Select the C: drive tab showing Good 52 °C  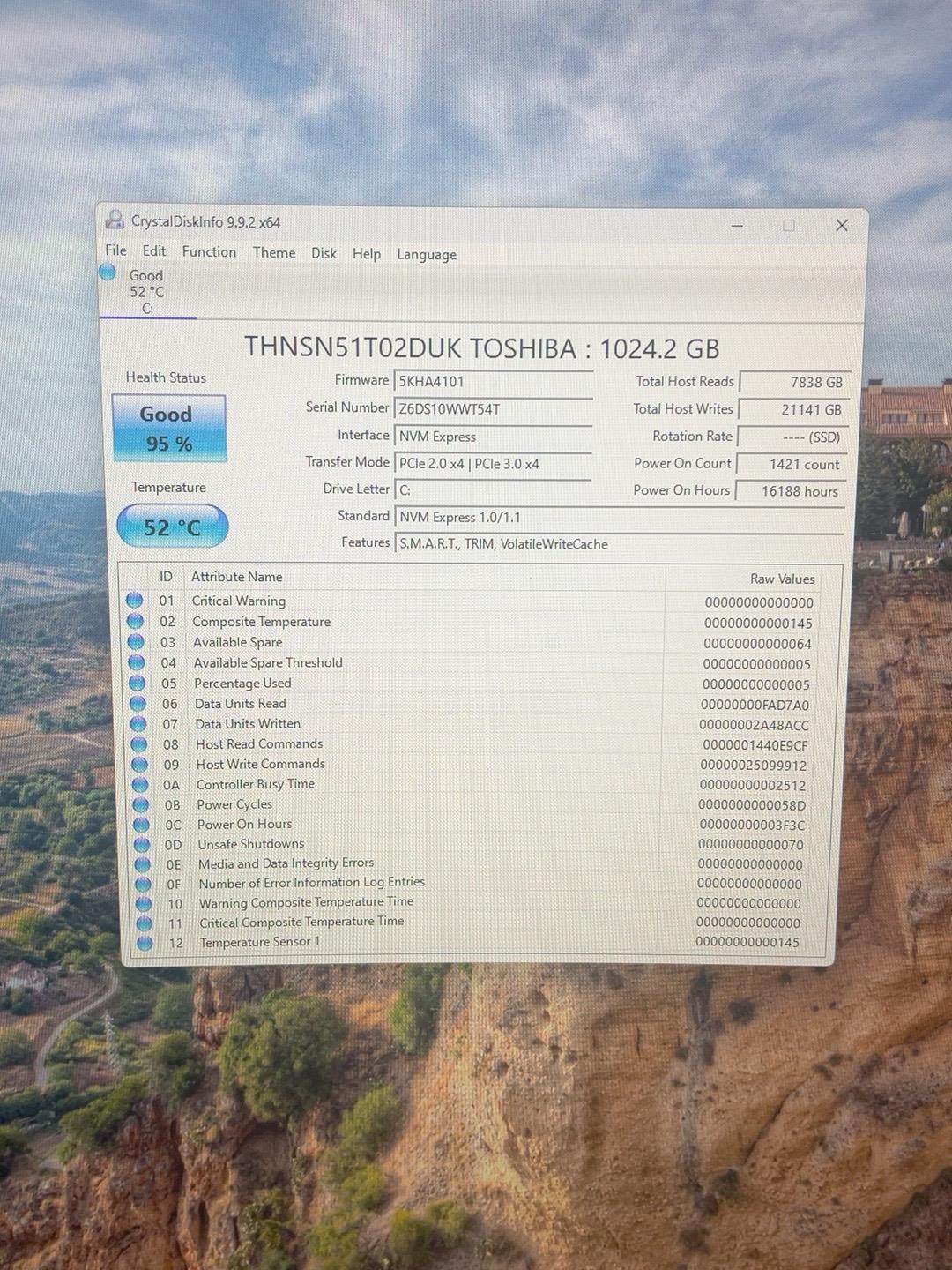(x=146, y=291)
